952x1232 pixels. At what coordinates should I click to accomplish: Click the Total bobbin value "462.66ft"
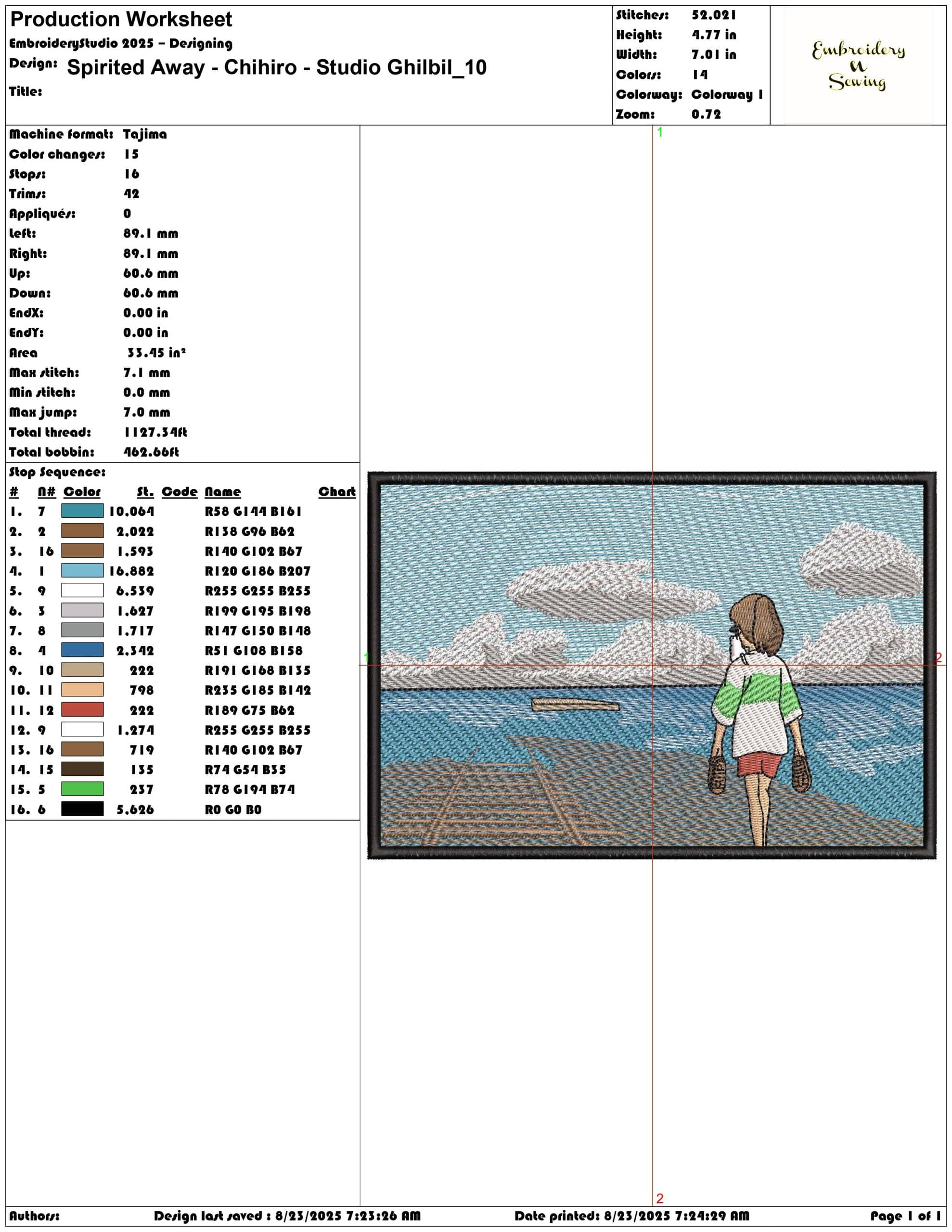[151, 452]
